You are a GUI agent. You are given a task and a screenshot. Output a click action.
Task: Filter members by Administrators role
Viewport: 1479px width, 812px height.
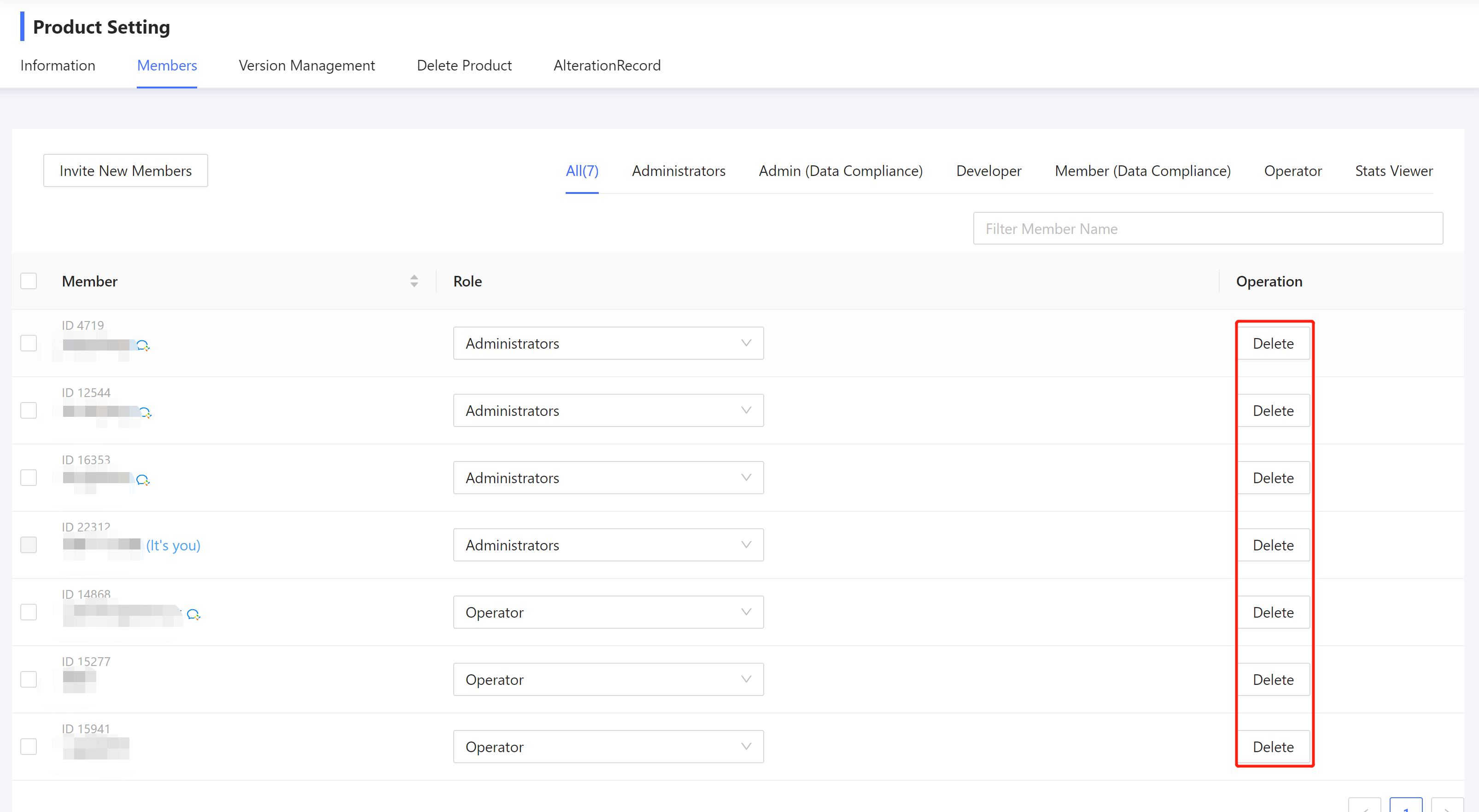point(678,170)
